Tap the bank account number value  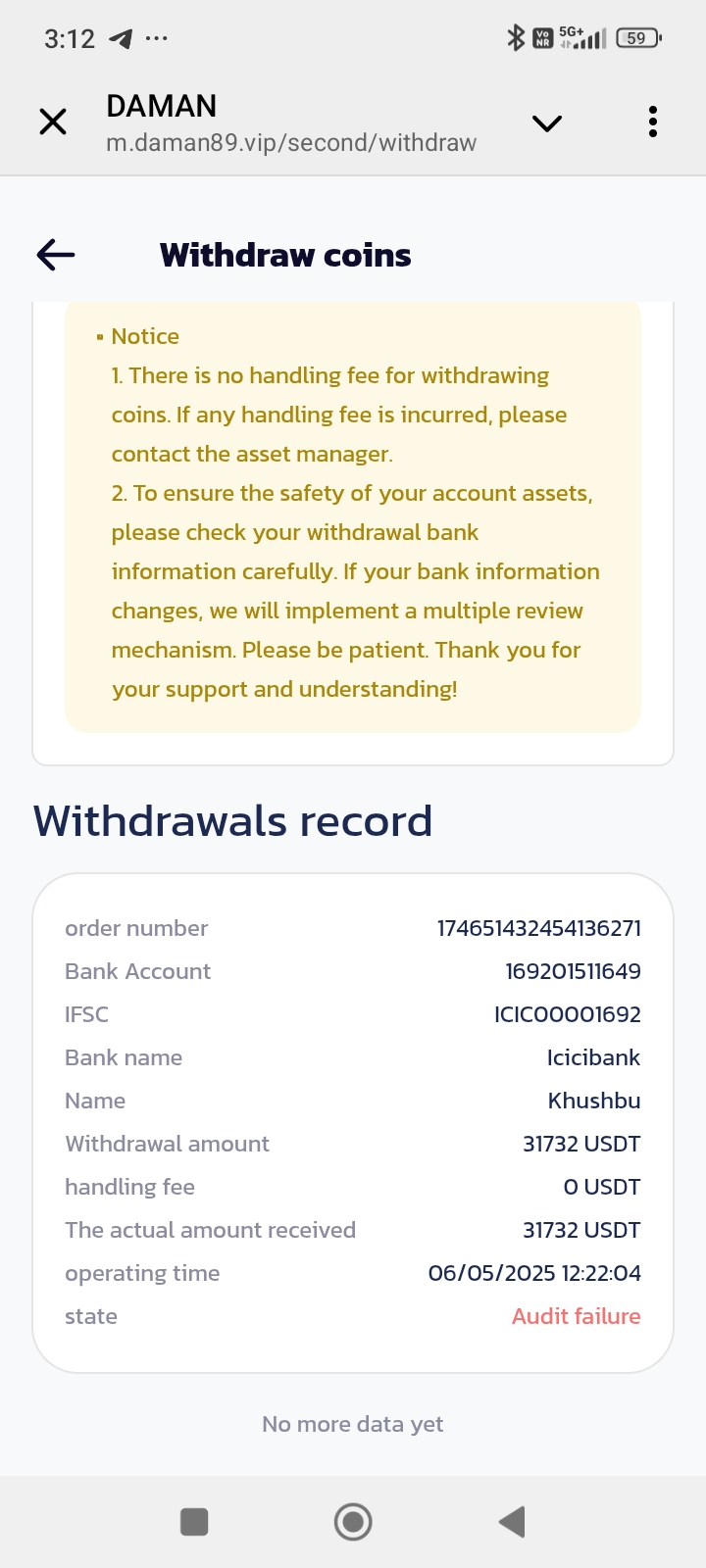(x=573, y=971)
